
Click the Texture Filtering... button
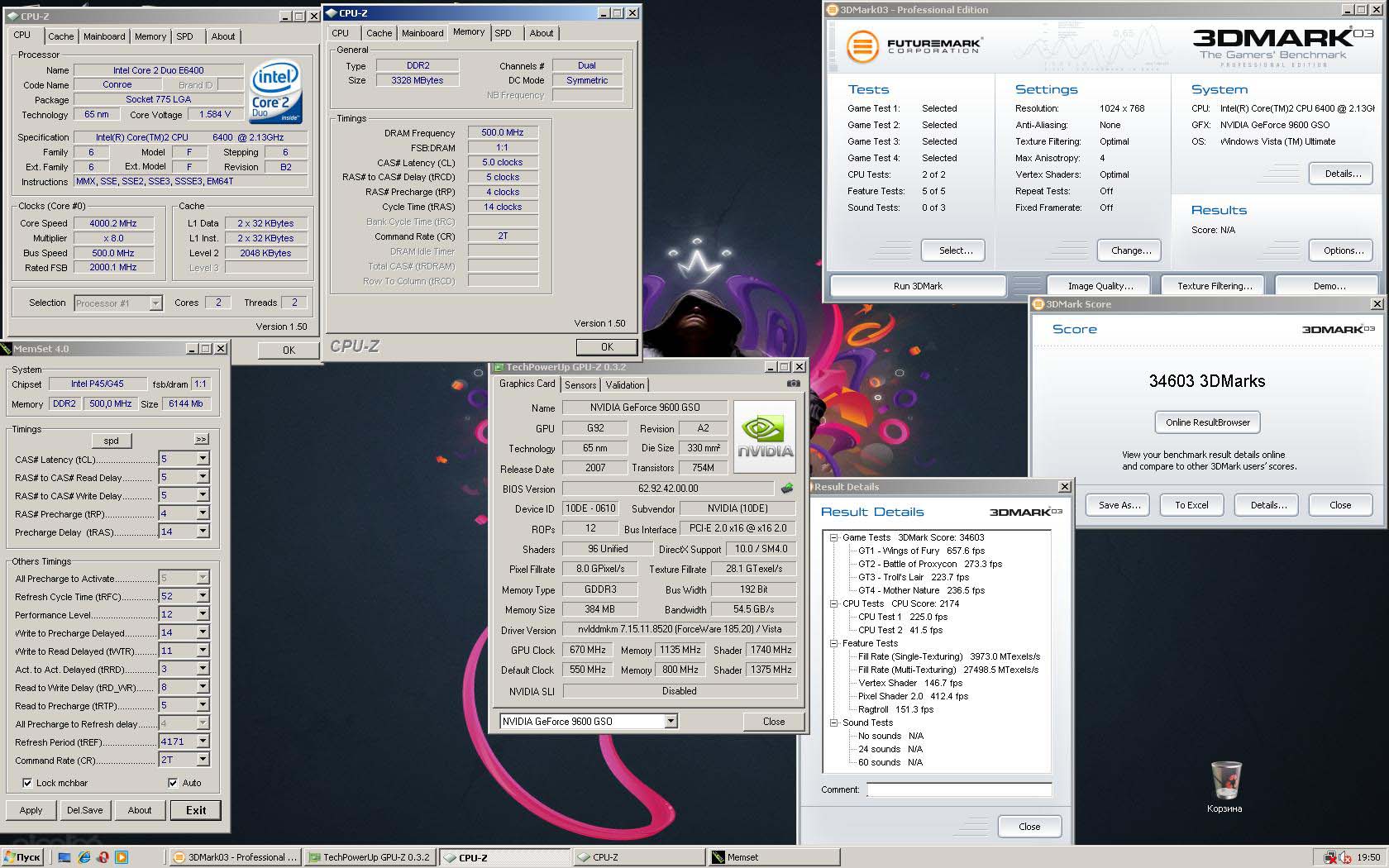[1215, 286]
